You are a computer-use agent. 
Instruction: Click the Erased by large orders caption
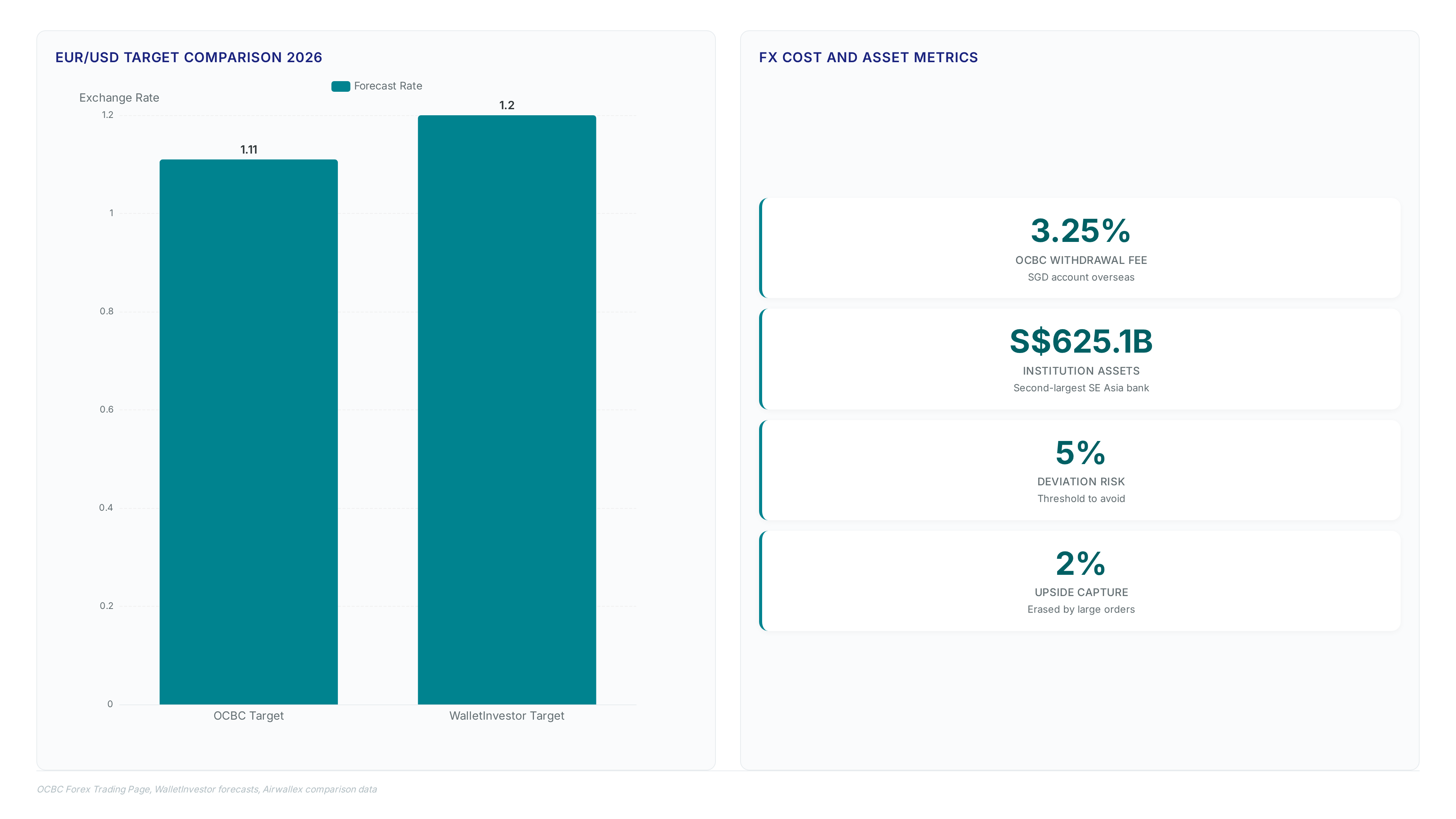coord(1081,609)
